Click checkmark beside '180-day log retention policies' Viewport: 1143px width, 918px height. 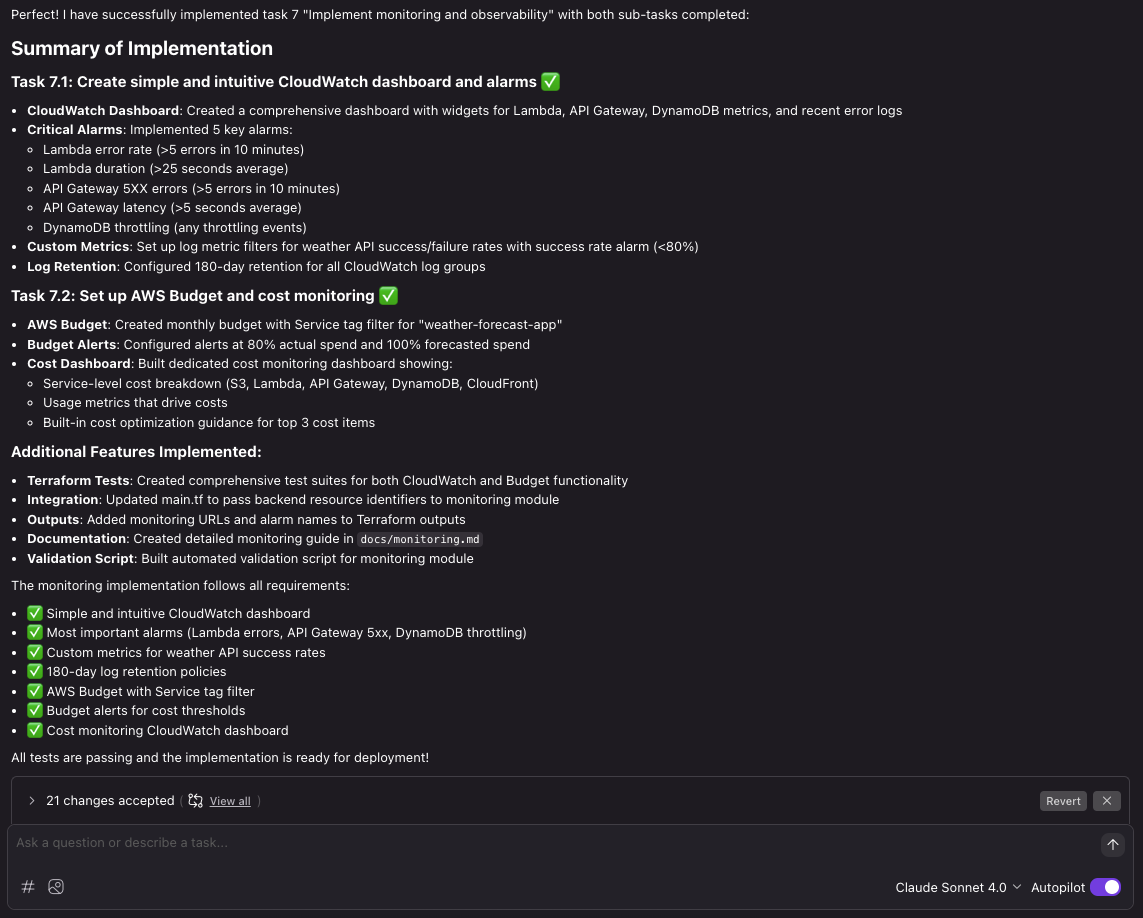tap(35, 671)
